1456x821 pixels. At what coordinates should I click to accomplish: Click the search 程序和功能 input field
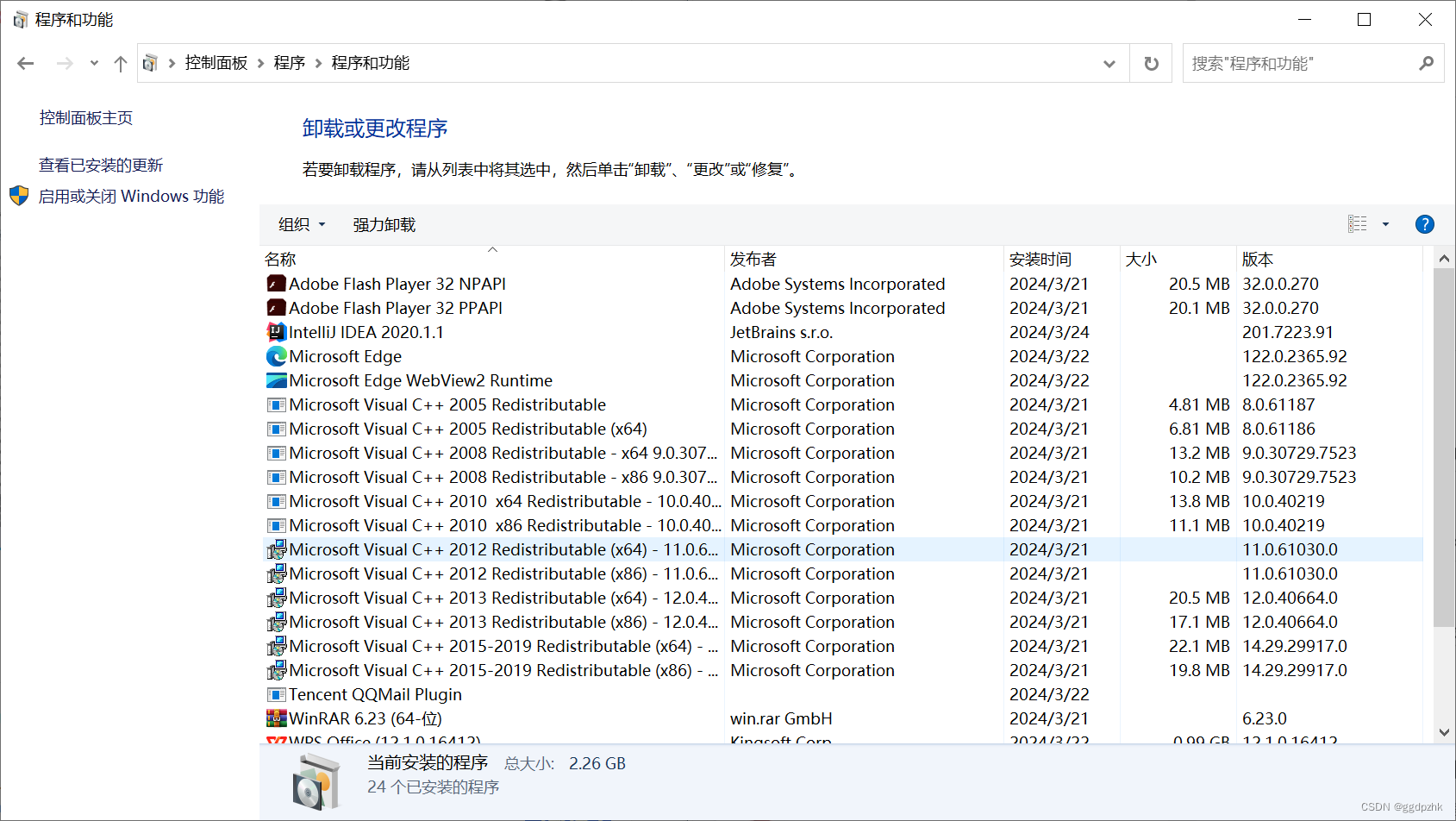1302,63
